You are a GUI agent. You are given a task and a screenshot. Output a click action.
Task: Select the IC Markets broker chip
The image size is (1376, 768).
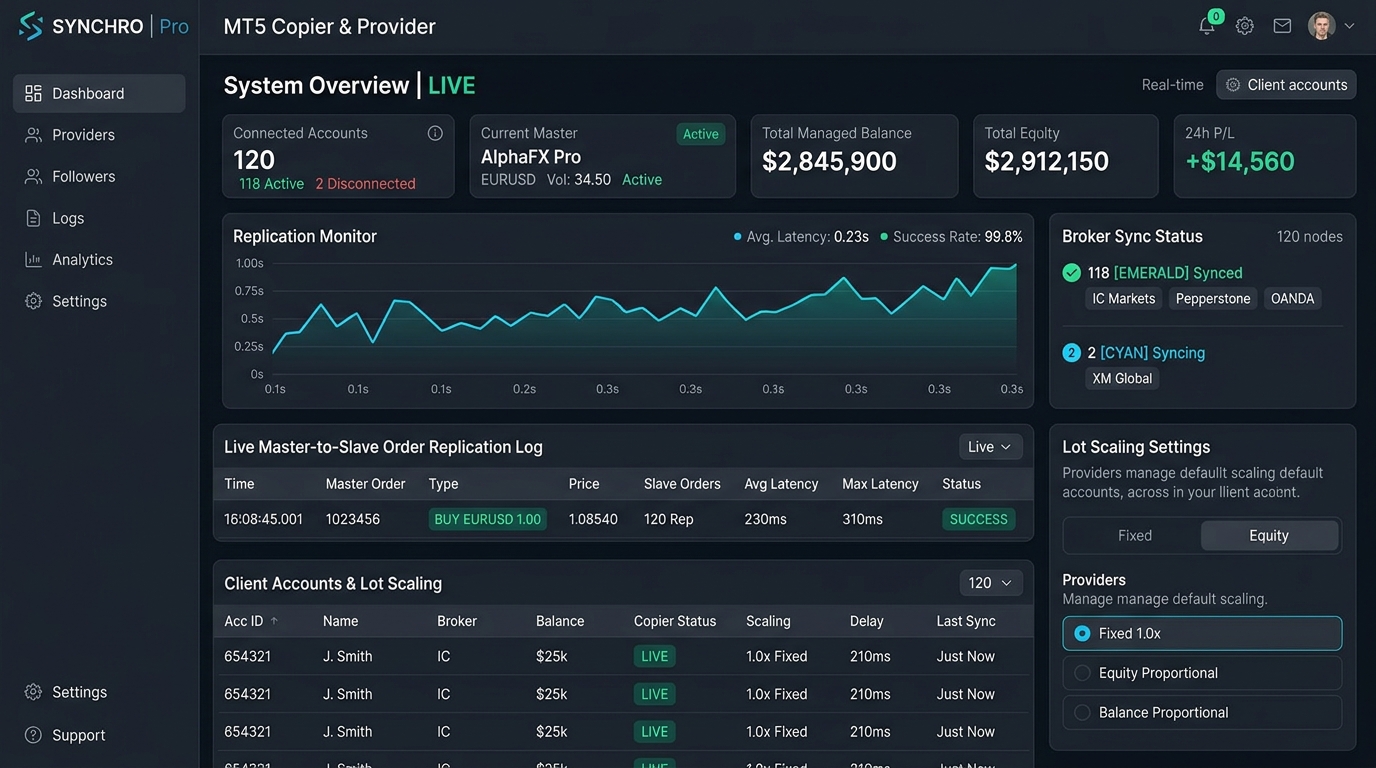coord(1124,299)
